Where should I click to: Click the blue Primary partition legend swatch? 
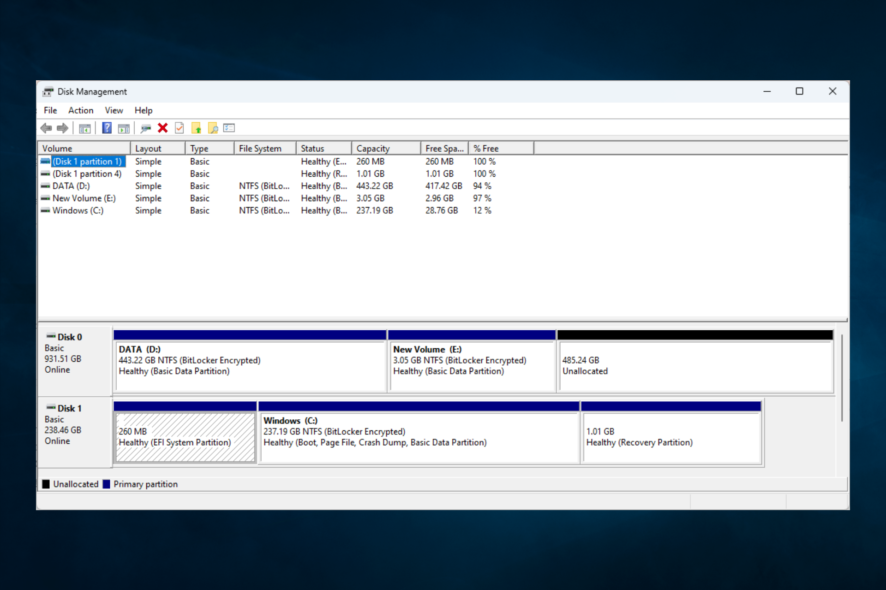click(x=106, y=484)
